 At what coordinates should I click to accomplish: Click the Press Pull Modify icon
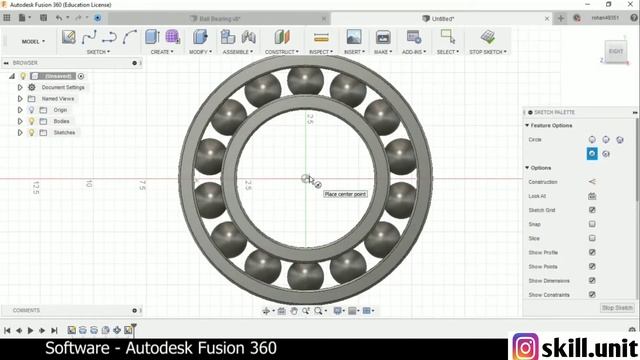coord(200,37)
